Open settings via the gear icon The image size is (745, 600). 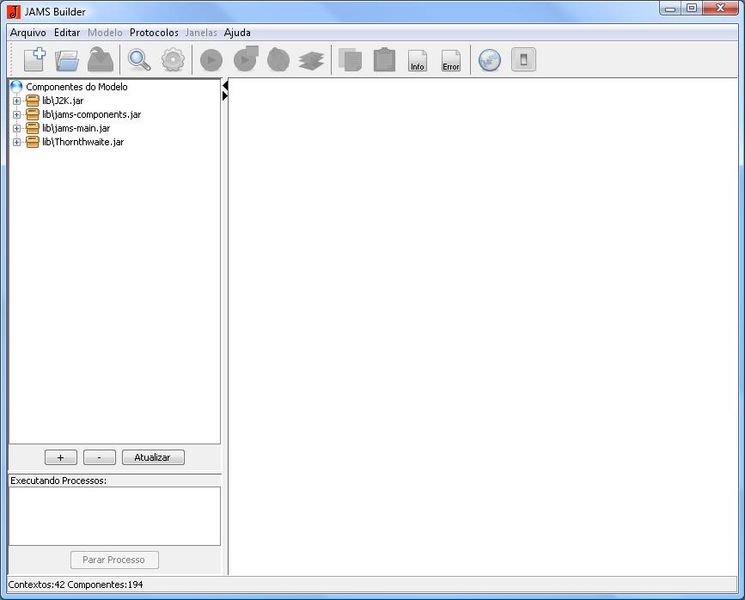pos(173,60)
